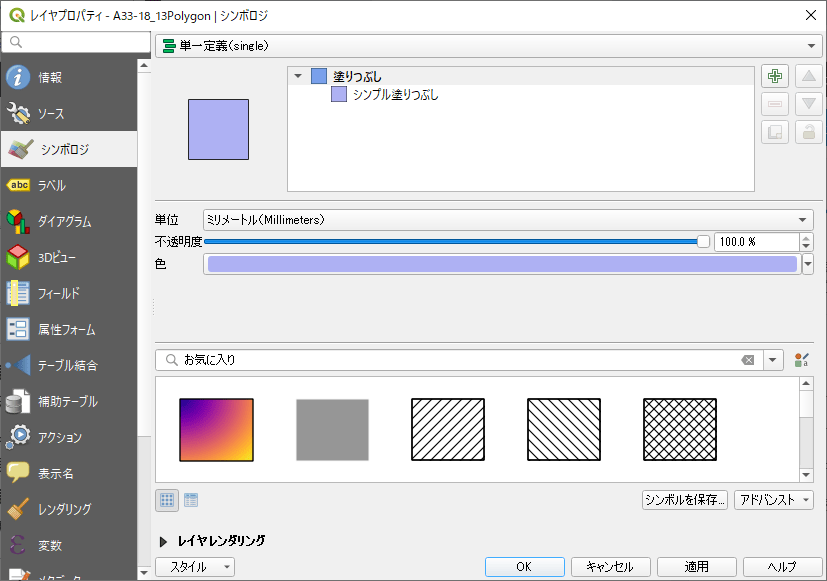Image resolution: width=827 pixels, height=581 pixels.
Task: Click the 変数 epsilon icon
Action: tap(18, 545)
